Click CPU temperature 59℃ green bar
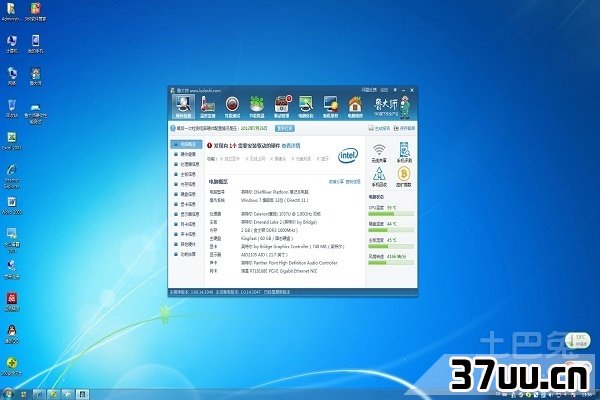Viewport: 600px width, 400px height. (x=391, y=214)
